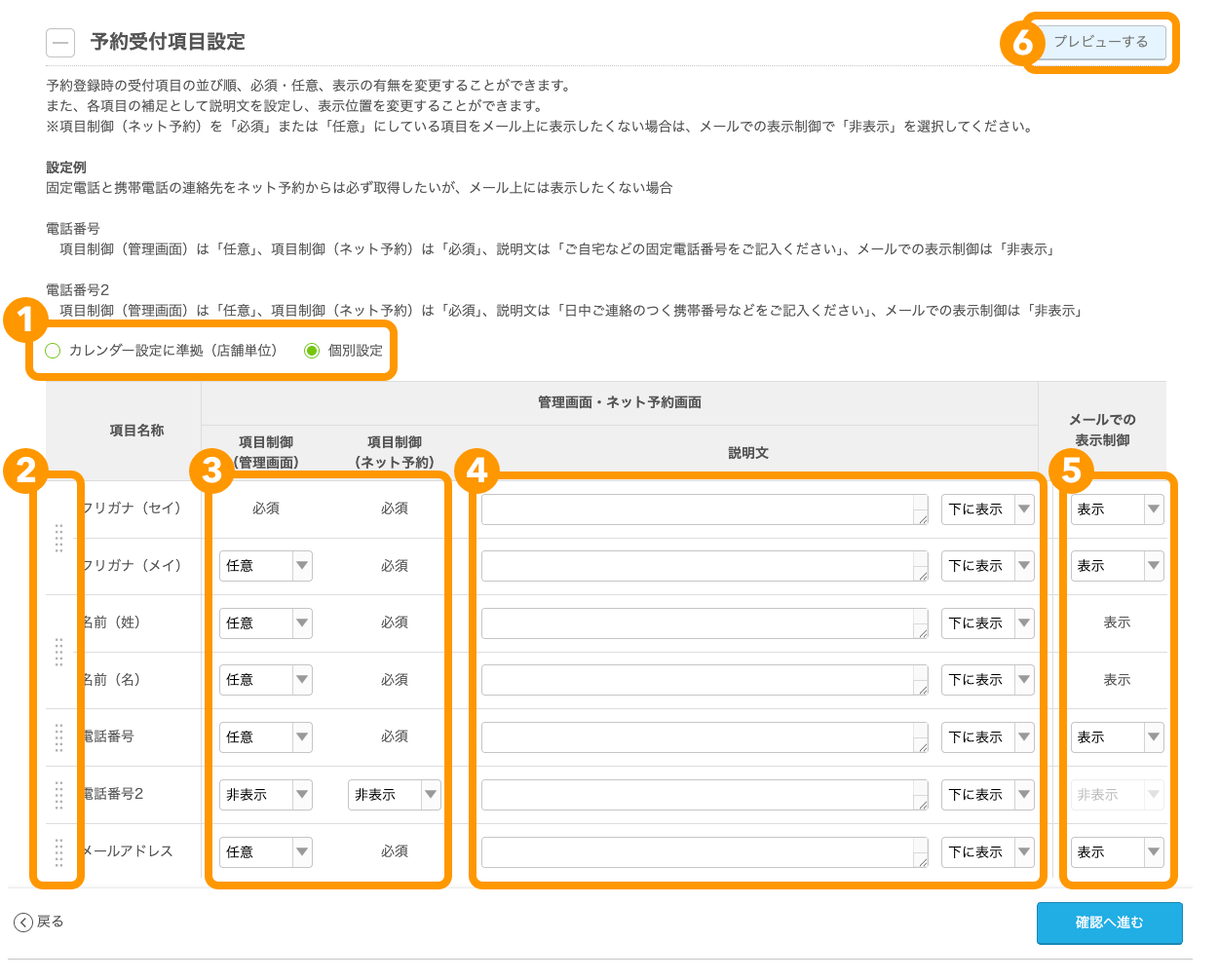
Task: Grab drag handle for フリガナ rows
Action: (x=58, y=538)
